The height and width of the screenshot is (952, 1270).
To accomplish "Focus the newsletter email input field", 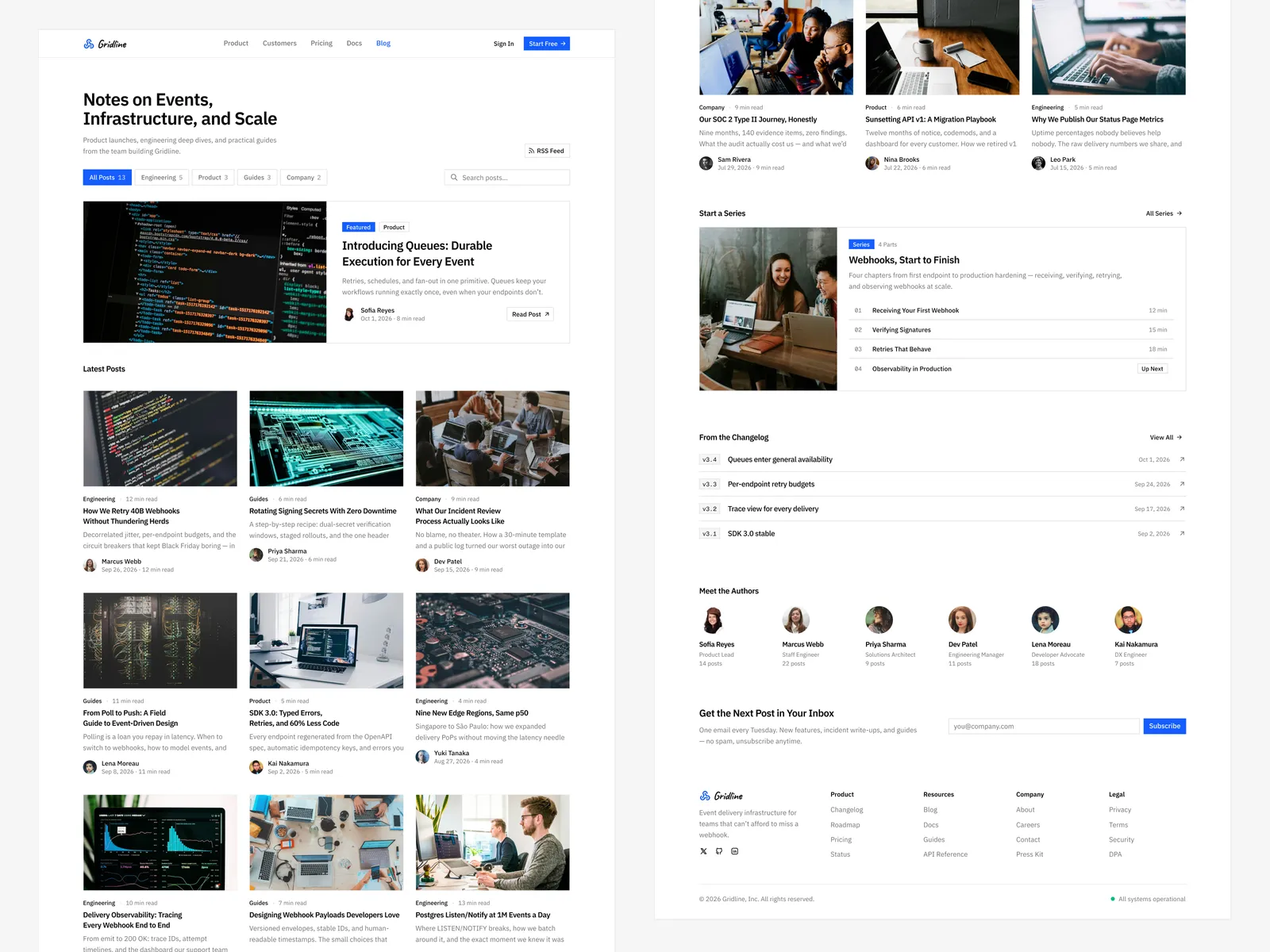I will point(1044,726).
